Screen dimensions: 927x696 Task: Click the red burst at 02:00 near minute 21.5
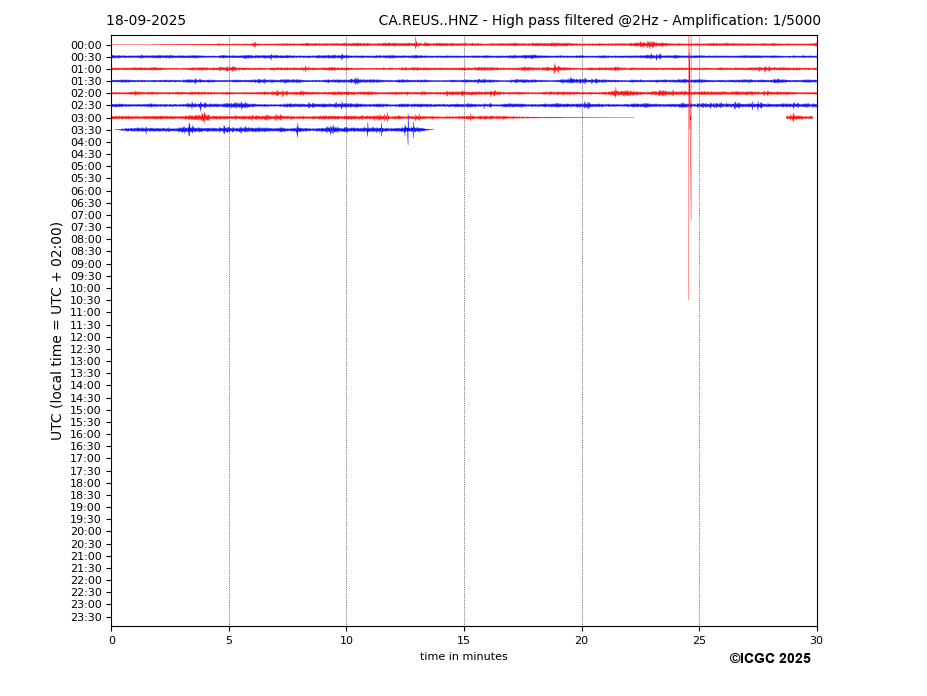(x=621, y=93)
